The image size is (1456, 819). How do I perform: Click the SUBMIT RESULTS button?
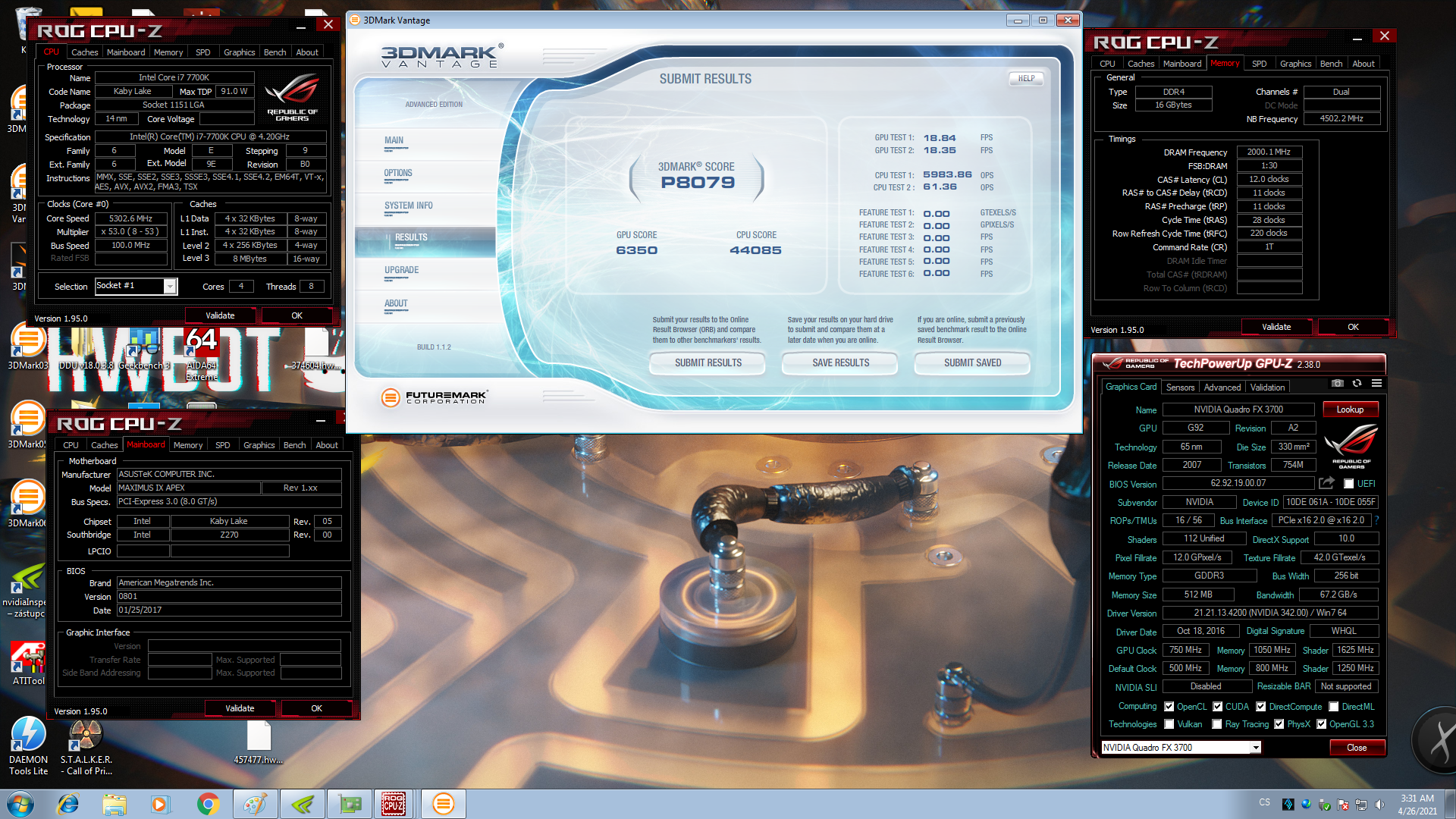708,363
